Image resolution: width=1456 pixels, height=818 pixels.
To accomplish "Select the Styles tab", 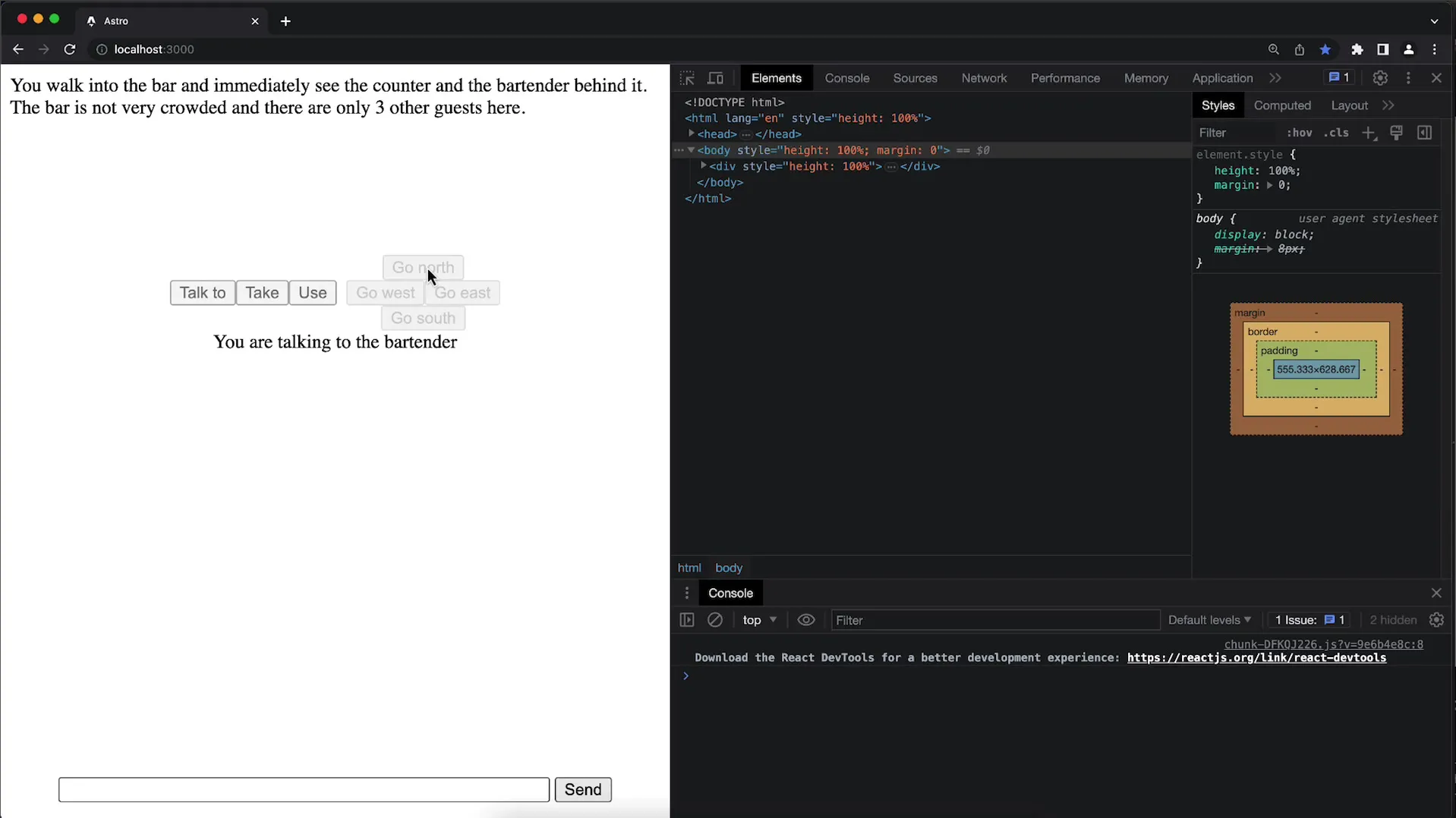I will 1218,105.
